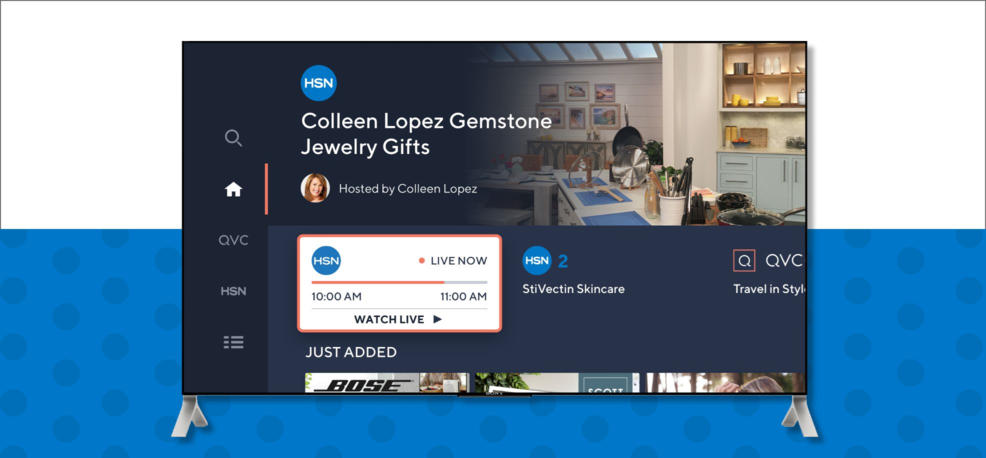Click the Watch Live button
The height and width of the screenshot is (458, 986).
coord(399,320)
